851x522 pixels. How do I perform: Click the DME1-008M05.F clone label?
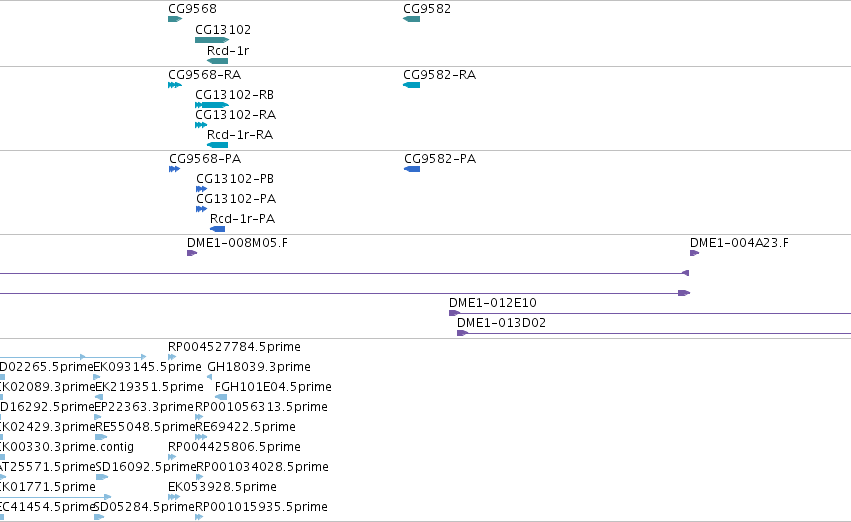point(238,243)
